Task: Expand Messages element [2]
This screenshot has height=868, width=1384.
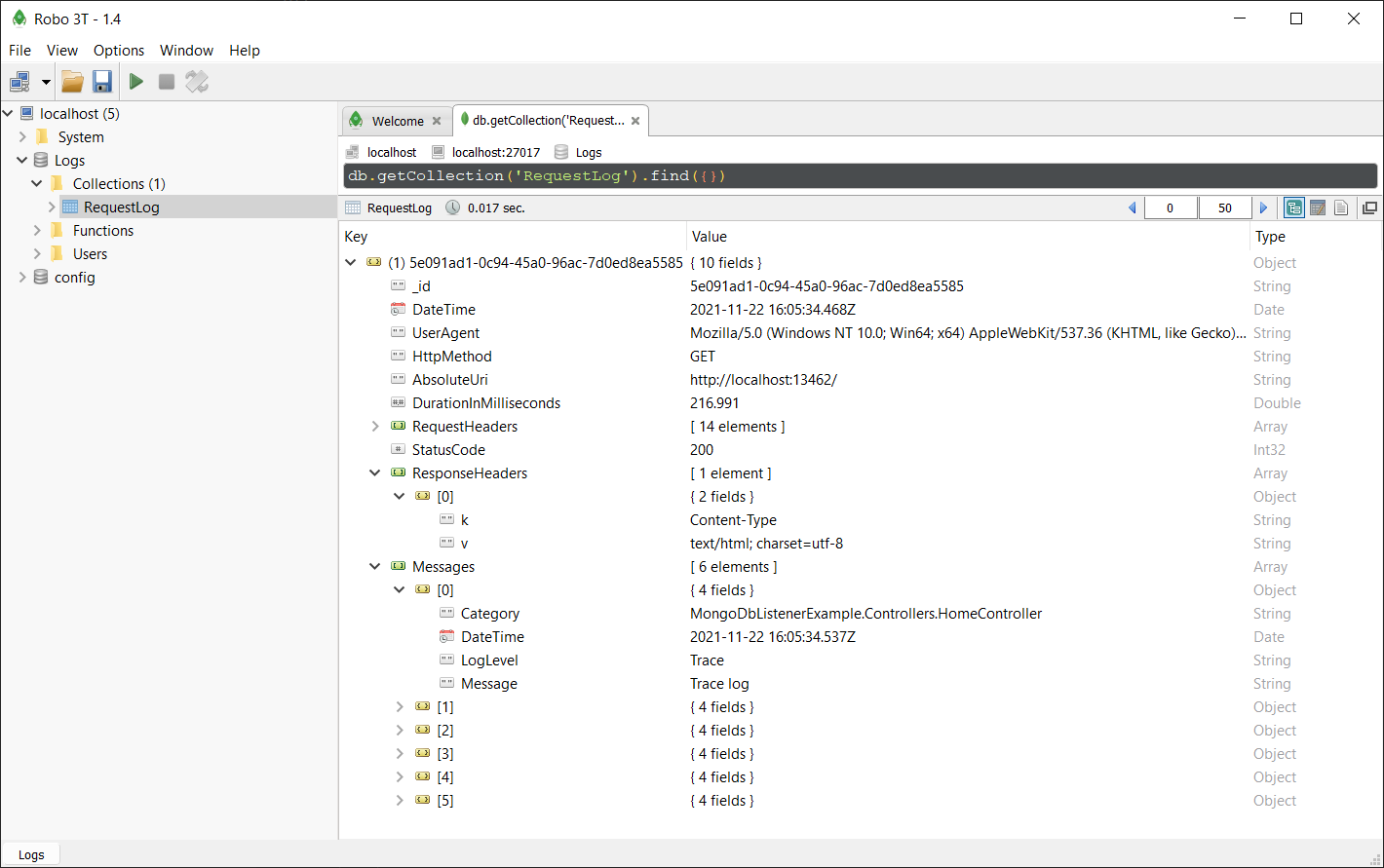Action: pyautogui.click(x=400, y=730)
